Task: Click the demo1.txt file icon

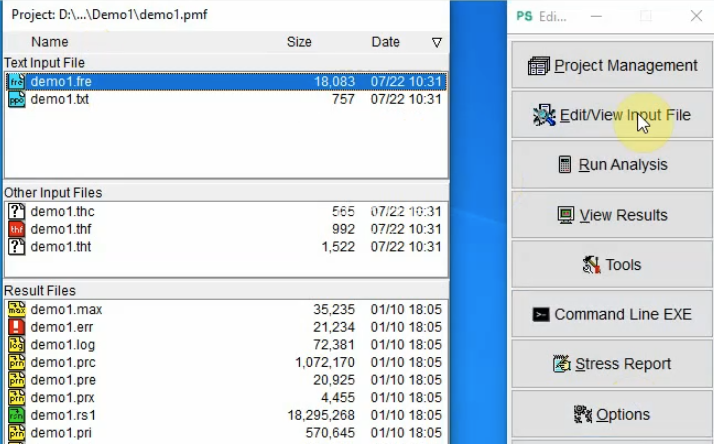Action: coord(16,99)
